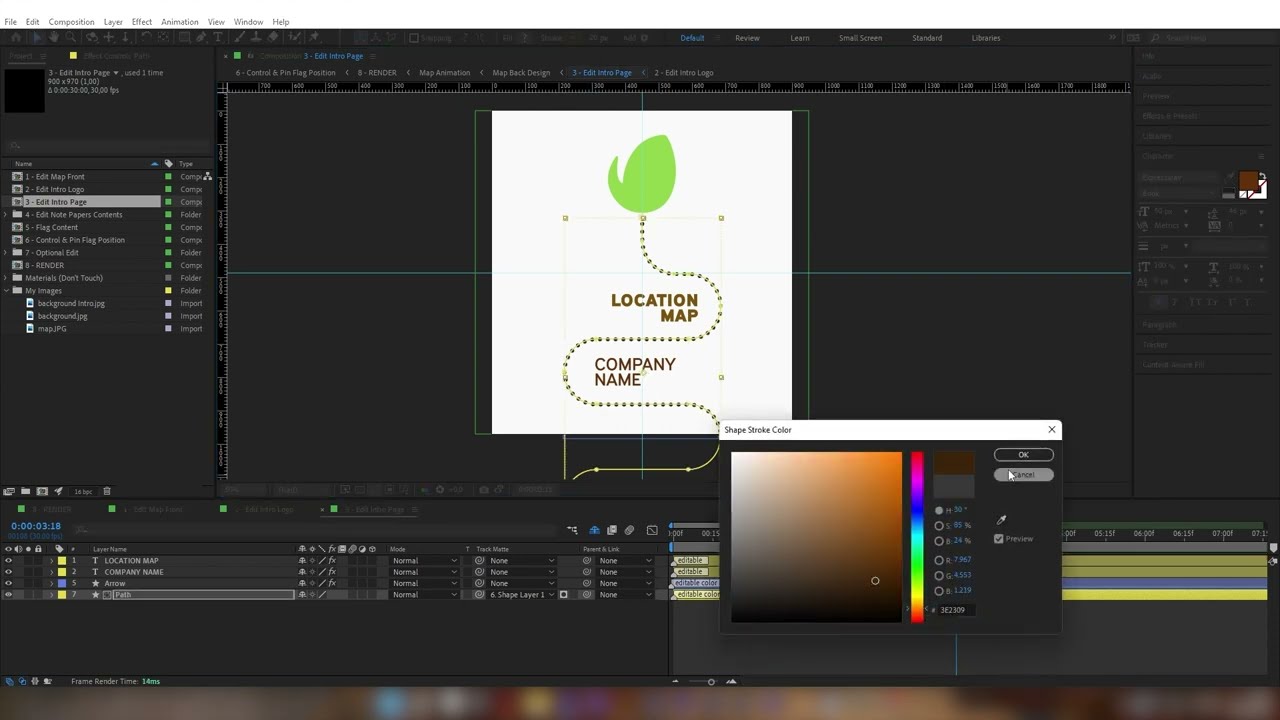The height and width of the screenshot is (720, 1280).
Task: Click yellow label color of COMPANY NAME layer
Action: pyautogui.click(x=61, y=572)
